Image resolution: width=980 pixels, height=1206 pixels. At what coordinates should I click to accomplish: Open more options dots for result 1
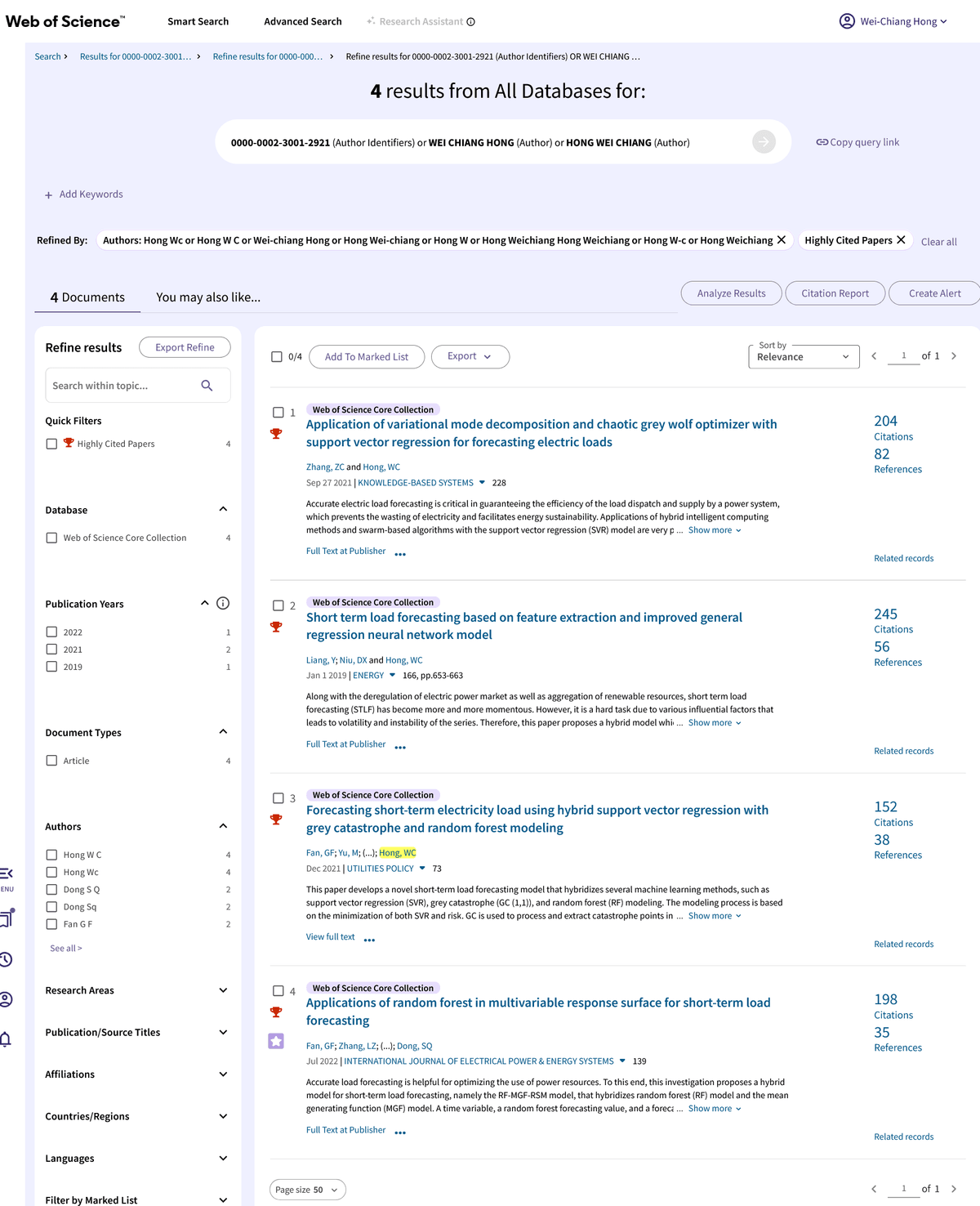pyautogui.click(x=400, y=555)
